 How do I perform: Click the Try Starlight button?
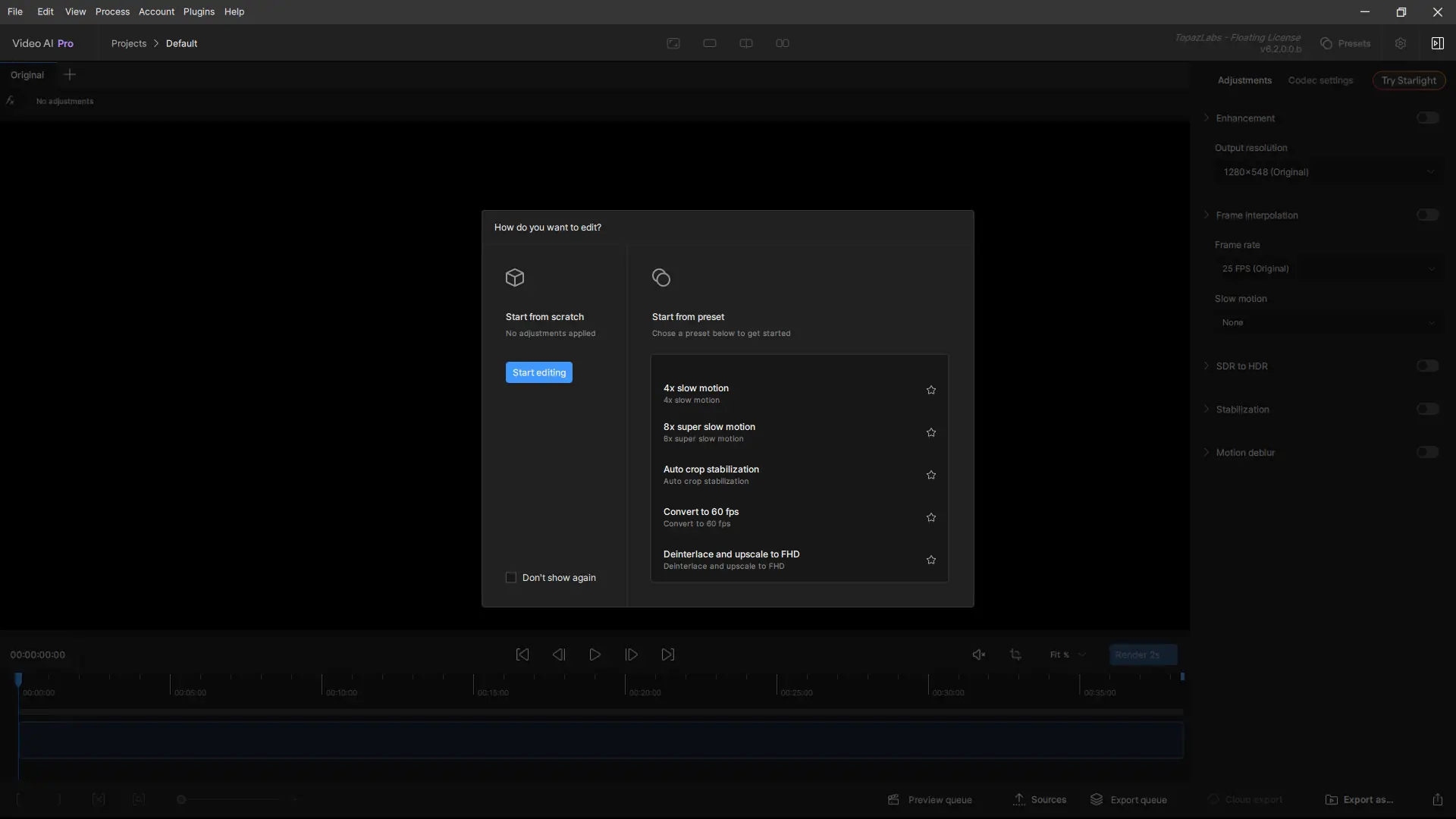point(1408,80)
